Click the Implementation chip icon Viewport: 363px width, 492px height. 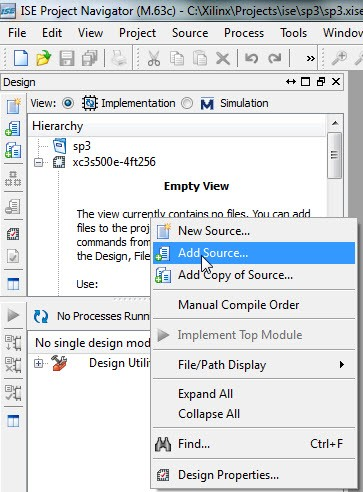tap(90, 103)
